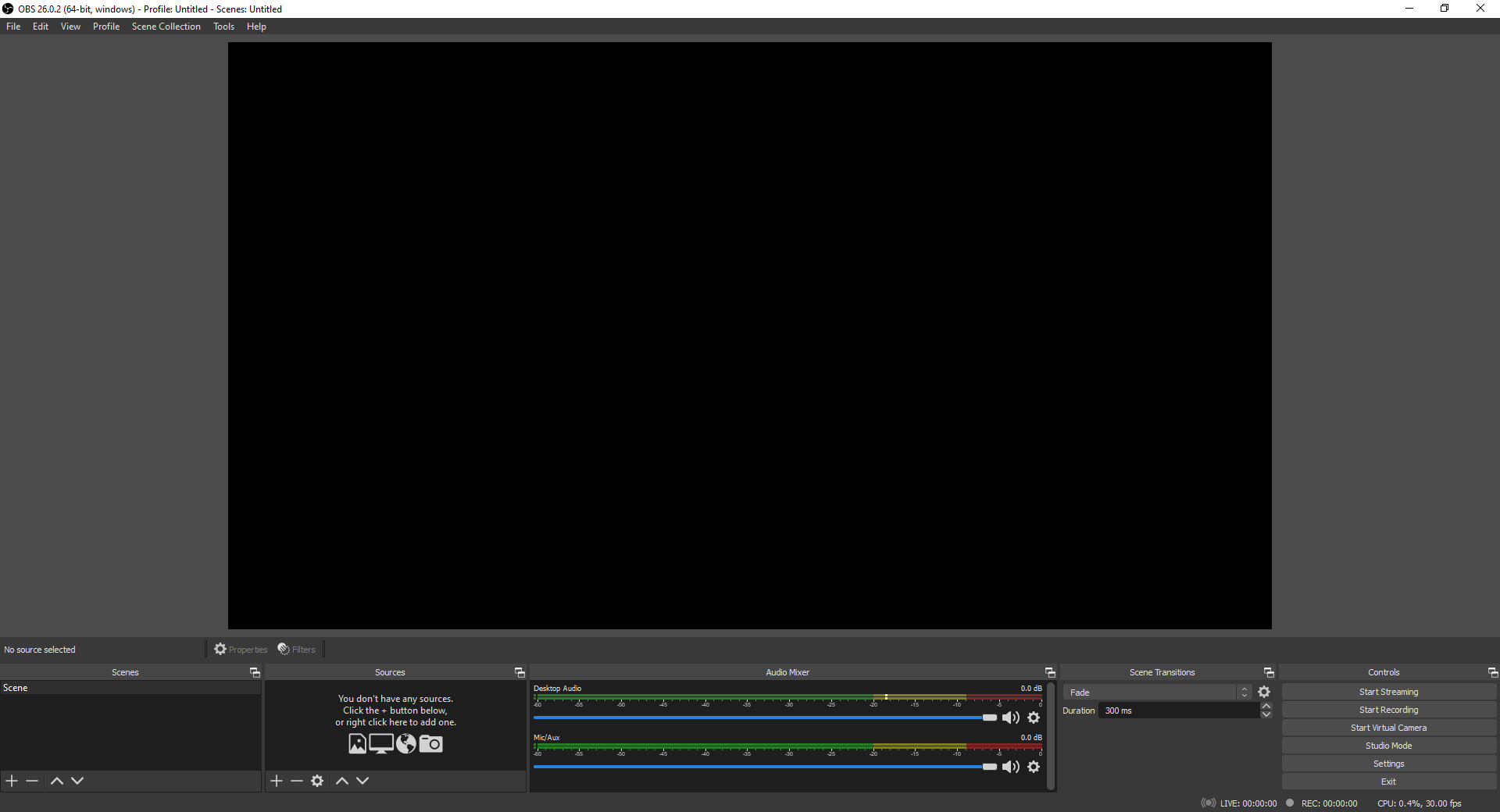
Task: Click the Start Virtual Camera button
Action: (1388, 727)
